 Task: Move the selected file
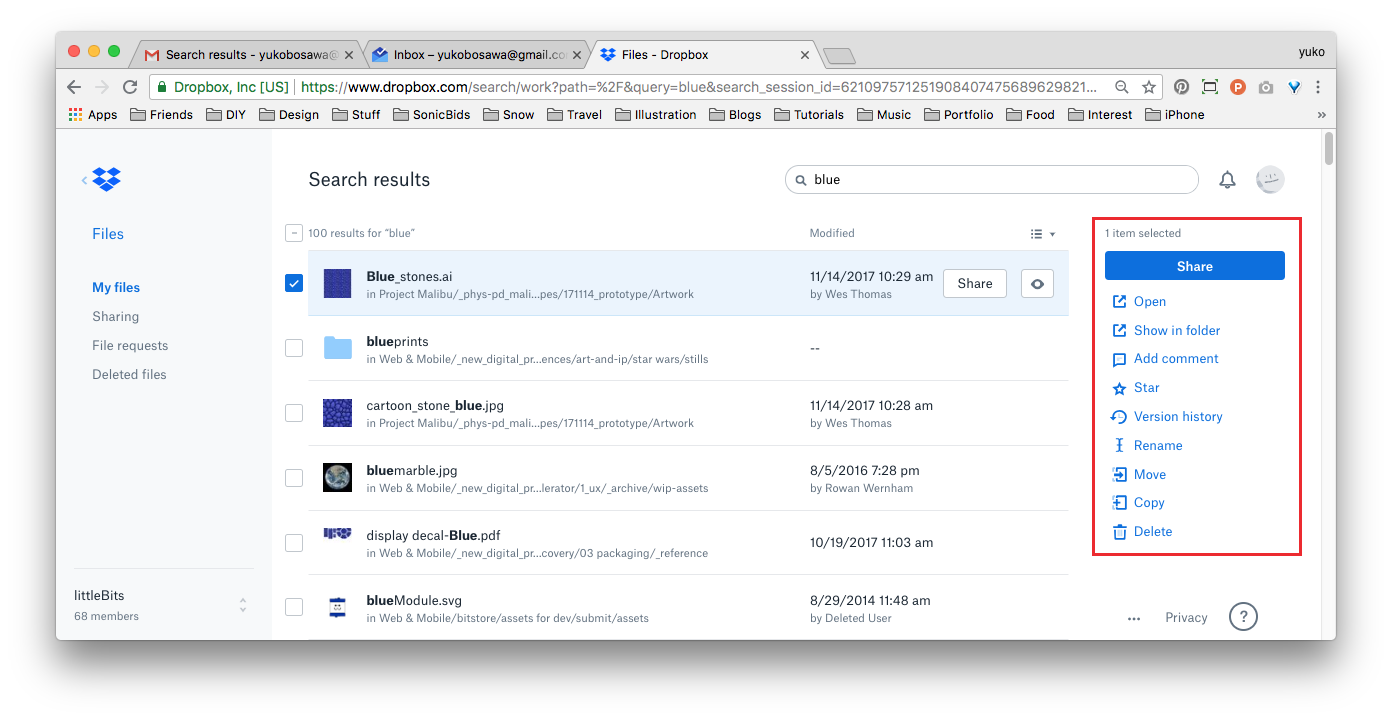pos(1148,473)
